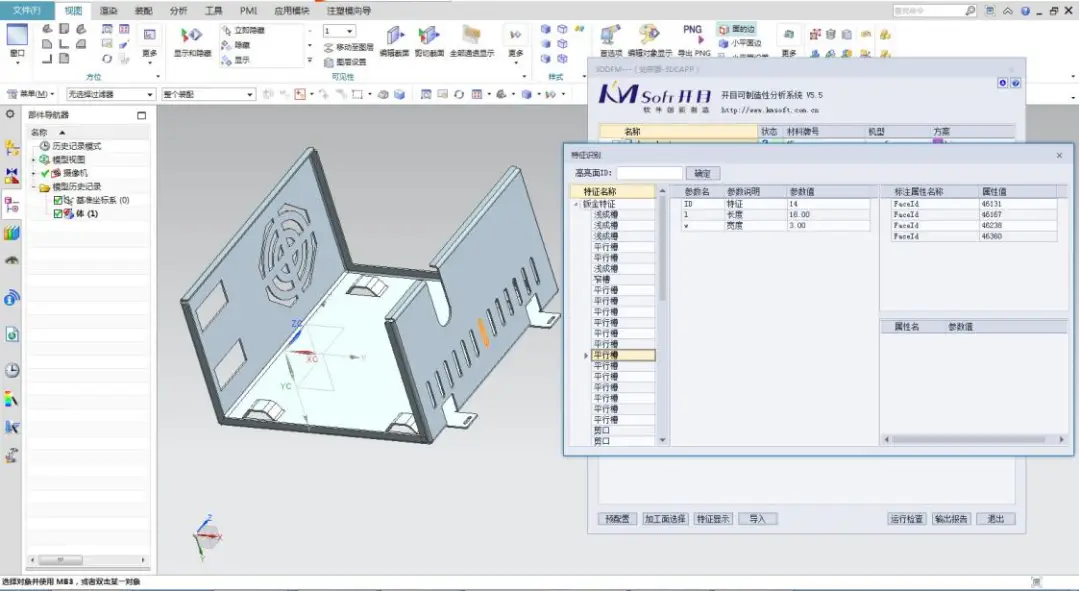Collapse the 模型历史记录 tree node
Viewport: 1080px width, 591px height.
33,187
